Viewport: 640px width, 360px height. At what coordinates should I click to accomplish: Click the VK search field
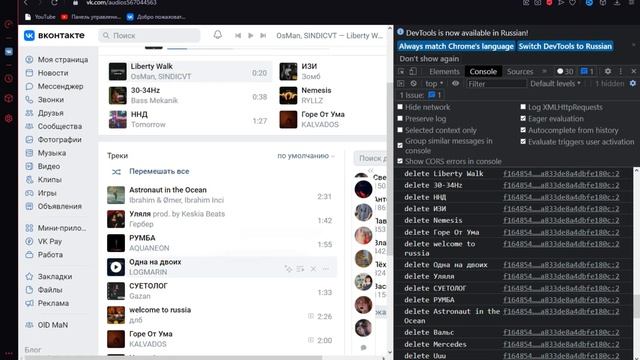[149, 36]
